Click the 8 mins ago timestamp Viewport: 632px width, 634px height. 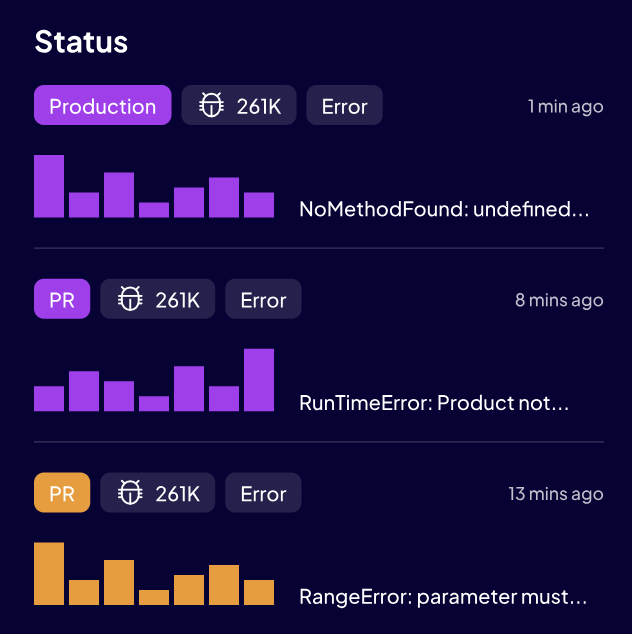(x=559, y=300)
